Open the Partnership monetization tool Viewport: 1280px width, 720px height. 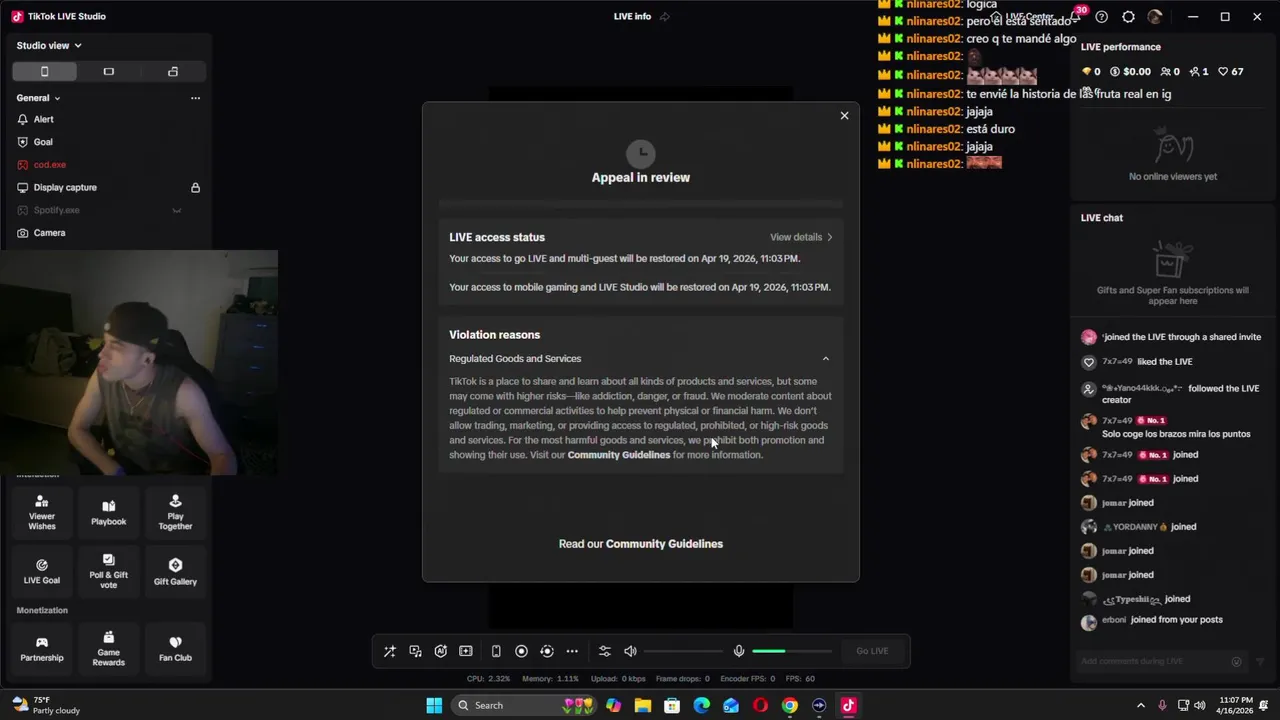[x=42, y=648]
